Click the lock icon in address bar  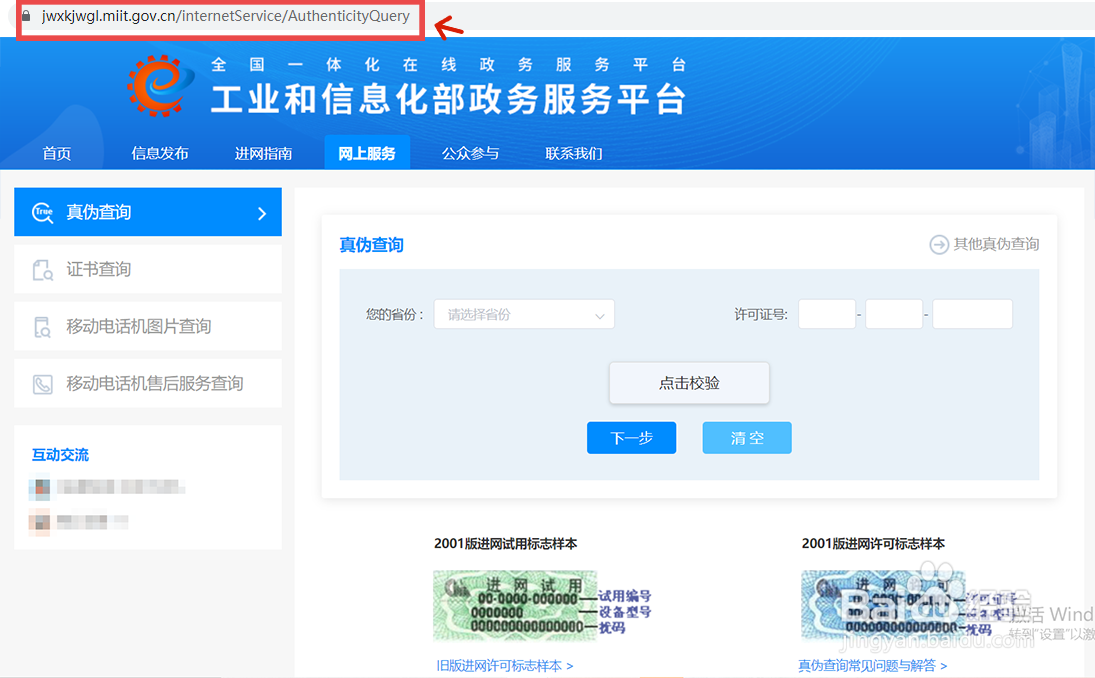(x=26, y=15)
